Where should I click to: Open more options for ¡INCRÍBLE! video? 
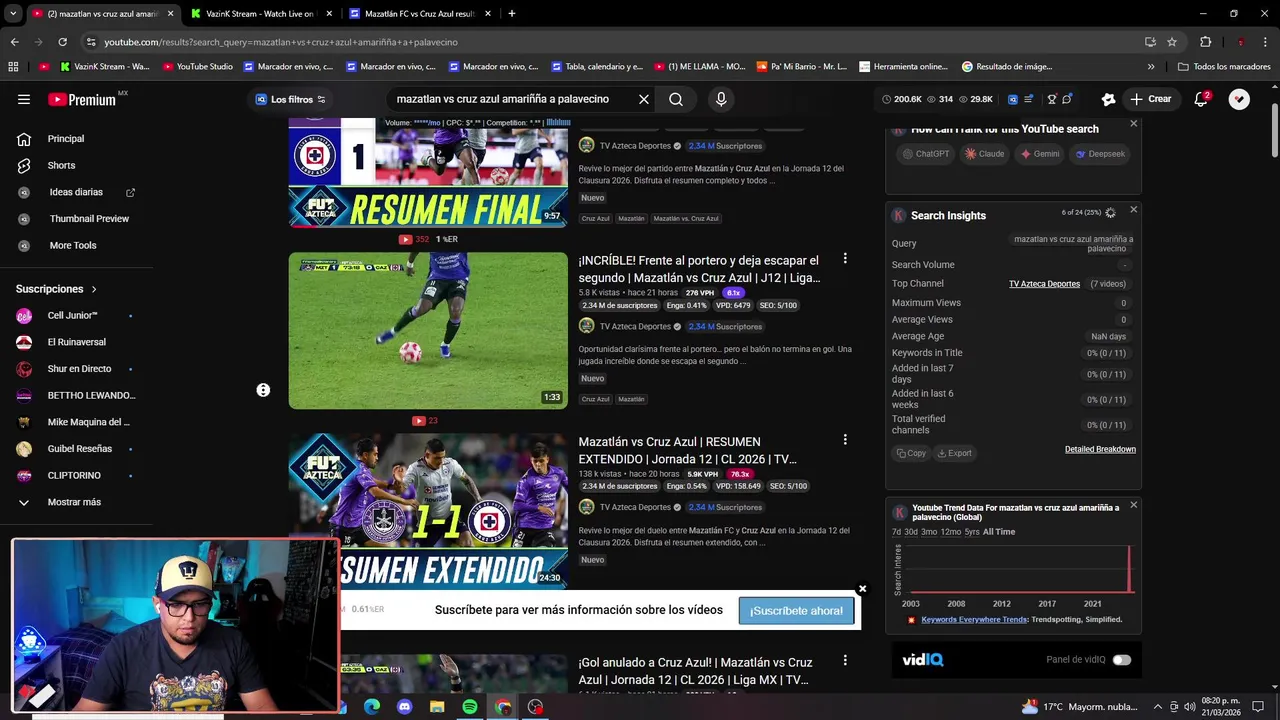point(845,259)
